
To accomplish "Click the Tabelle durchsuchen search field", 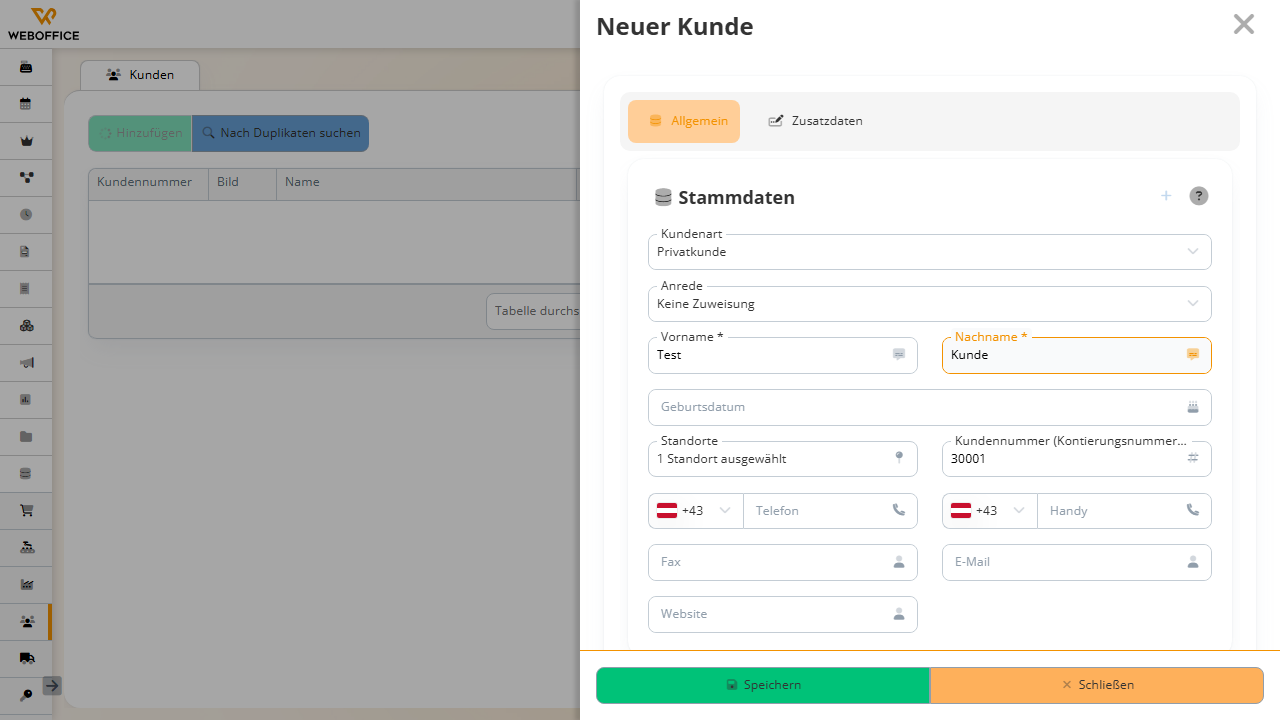I will tap(534, 311).
